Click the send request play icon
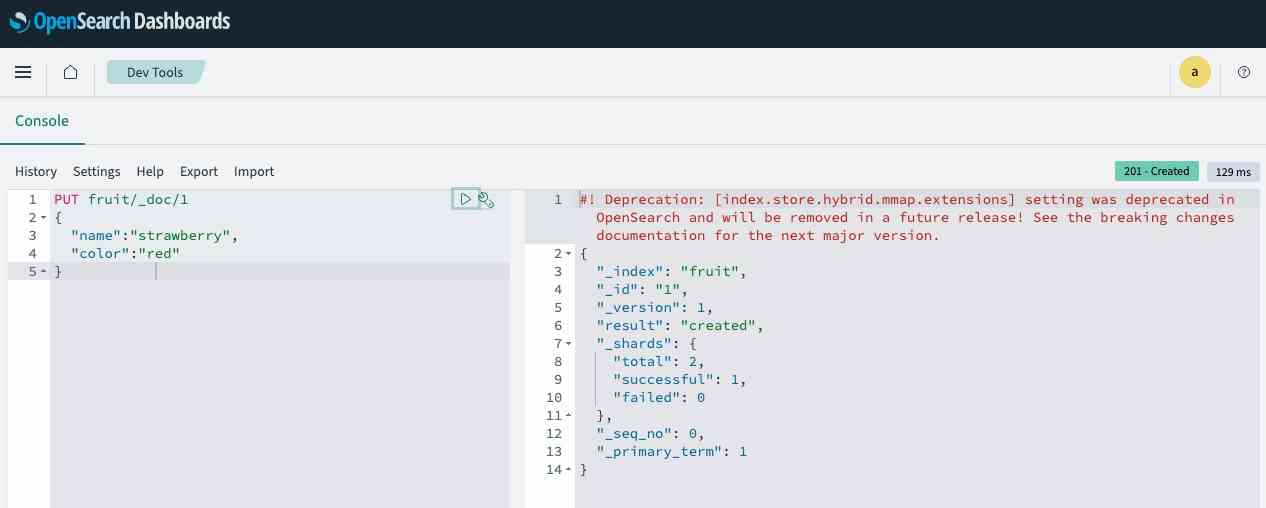Screen dimensions: 1266x508 [x=465, y=199]
